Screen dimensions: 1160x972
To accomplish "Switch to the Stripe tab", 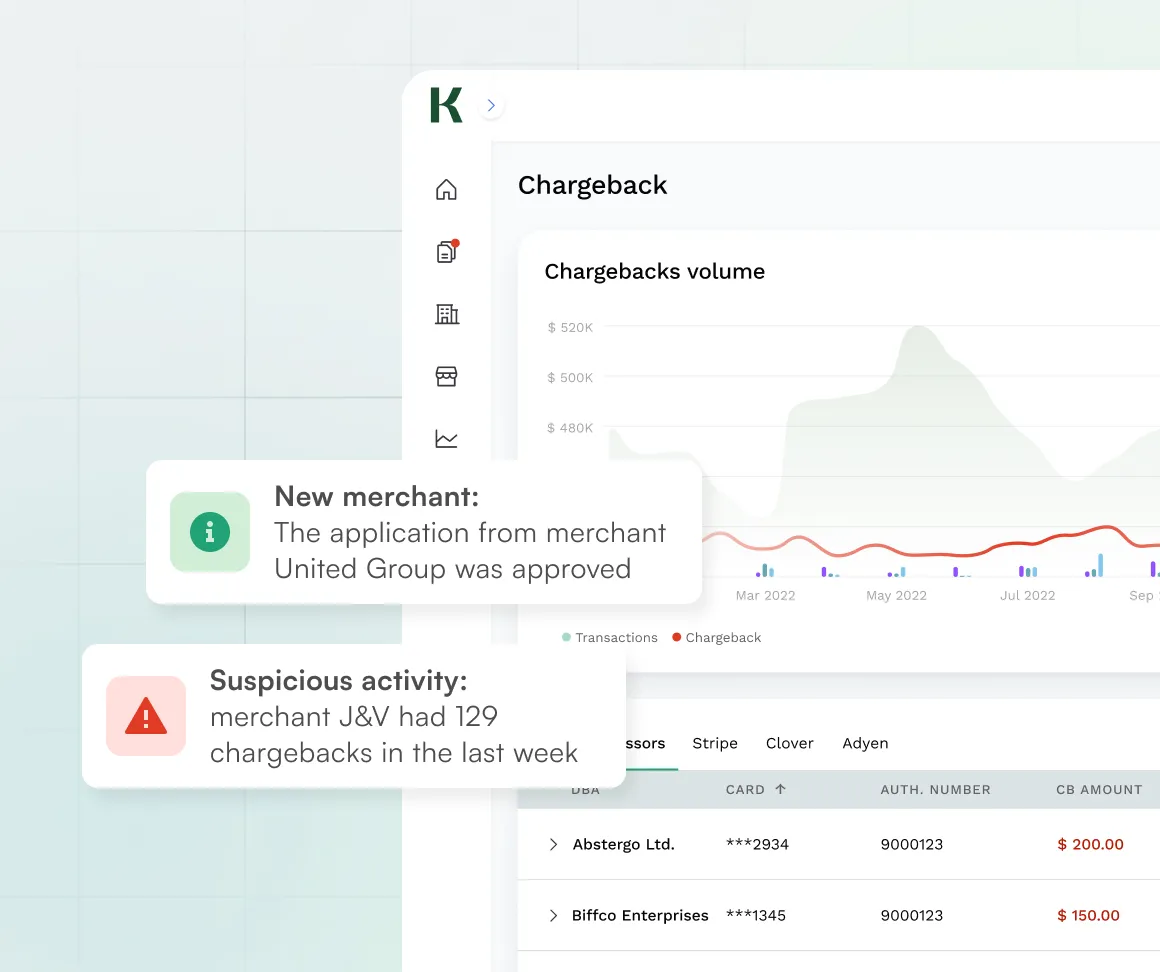I will (x=714, y=743).
